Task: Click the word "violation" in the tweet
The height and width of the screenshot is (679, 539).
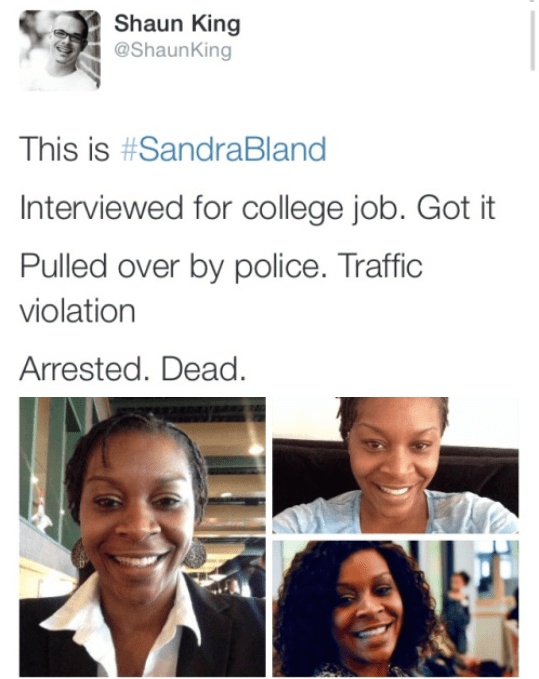Action: (x=77, y=311)
